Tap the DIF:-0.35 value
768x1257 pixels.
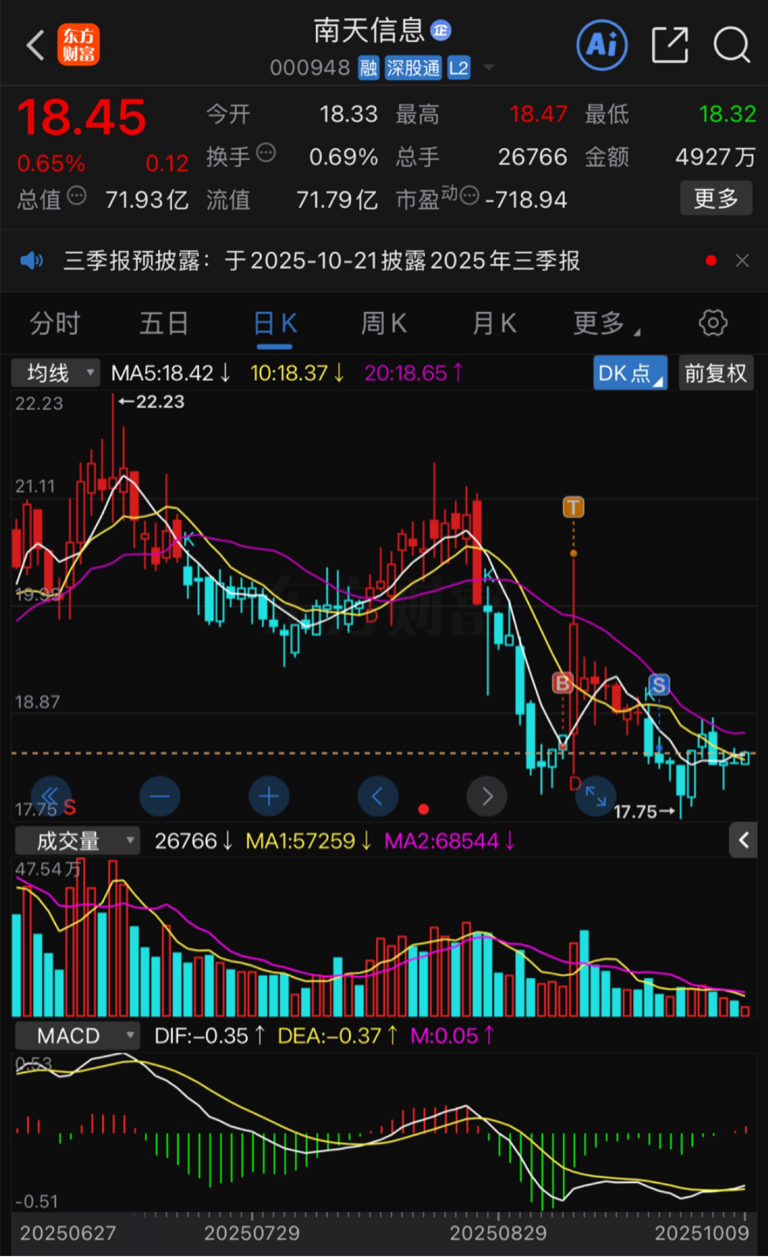(x=210, y=1035)
